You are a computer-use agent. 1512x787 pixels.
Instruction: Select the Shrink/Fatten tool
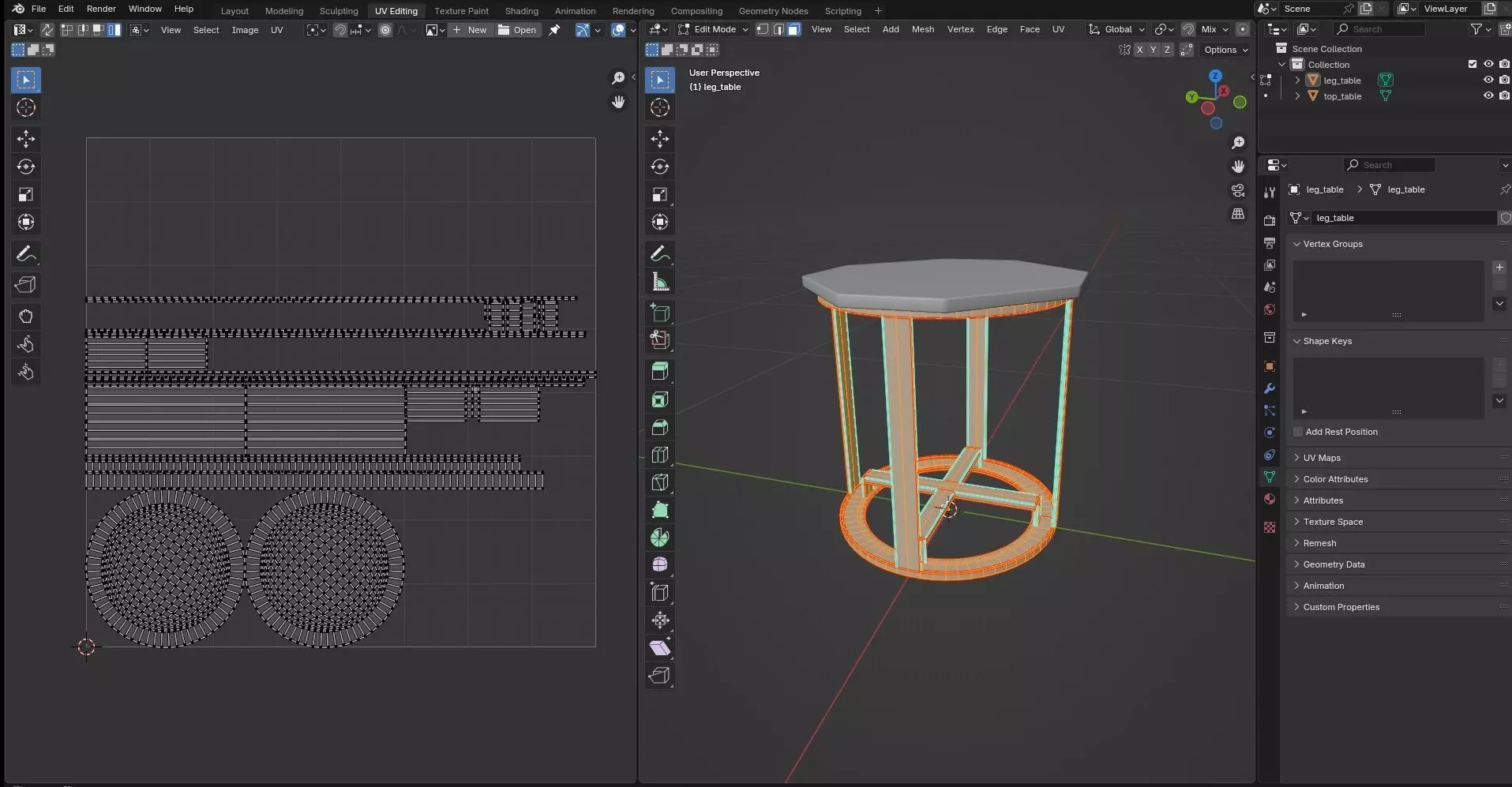tap(660, 620)
